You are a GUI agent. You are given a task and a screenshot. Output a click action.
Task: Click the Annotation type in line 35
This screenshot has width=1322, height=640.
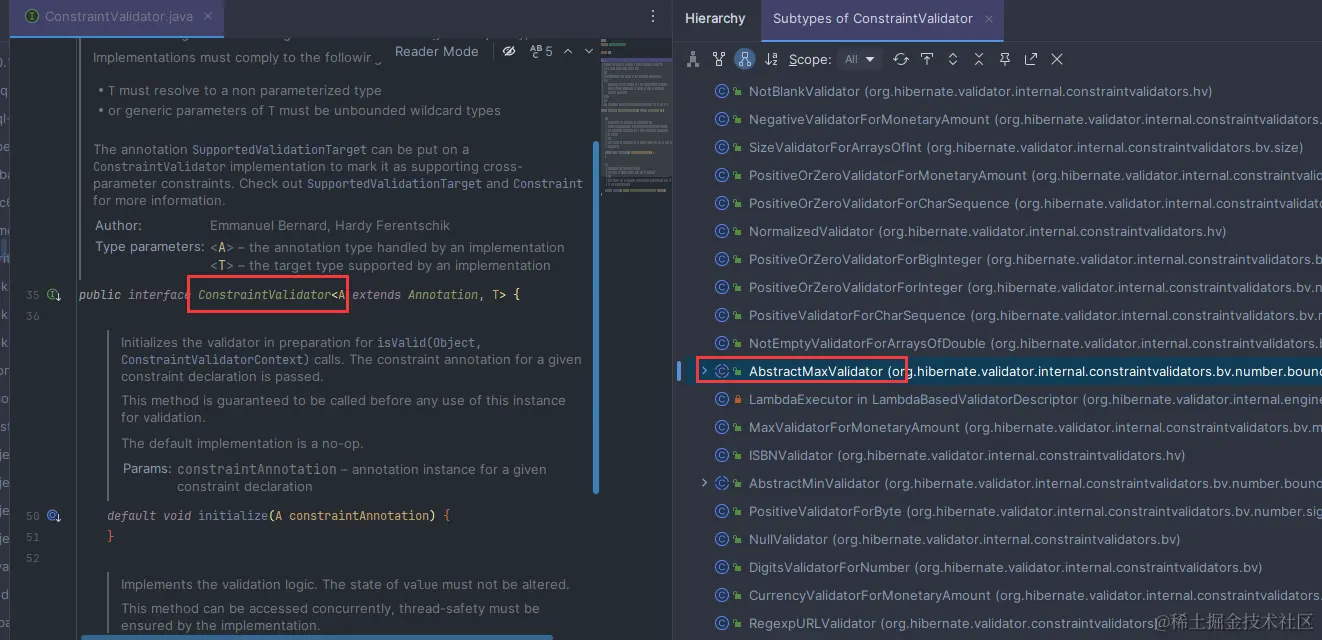[x=443, y=295]
